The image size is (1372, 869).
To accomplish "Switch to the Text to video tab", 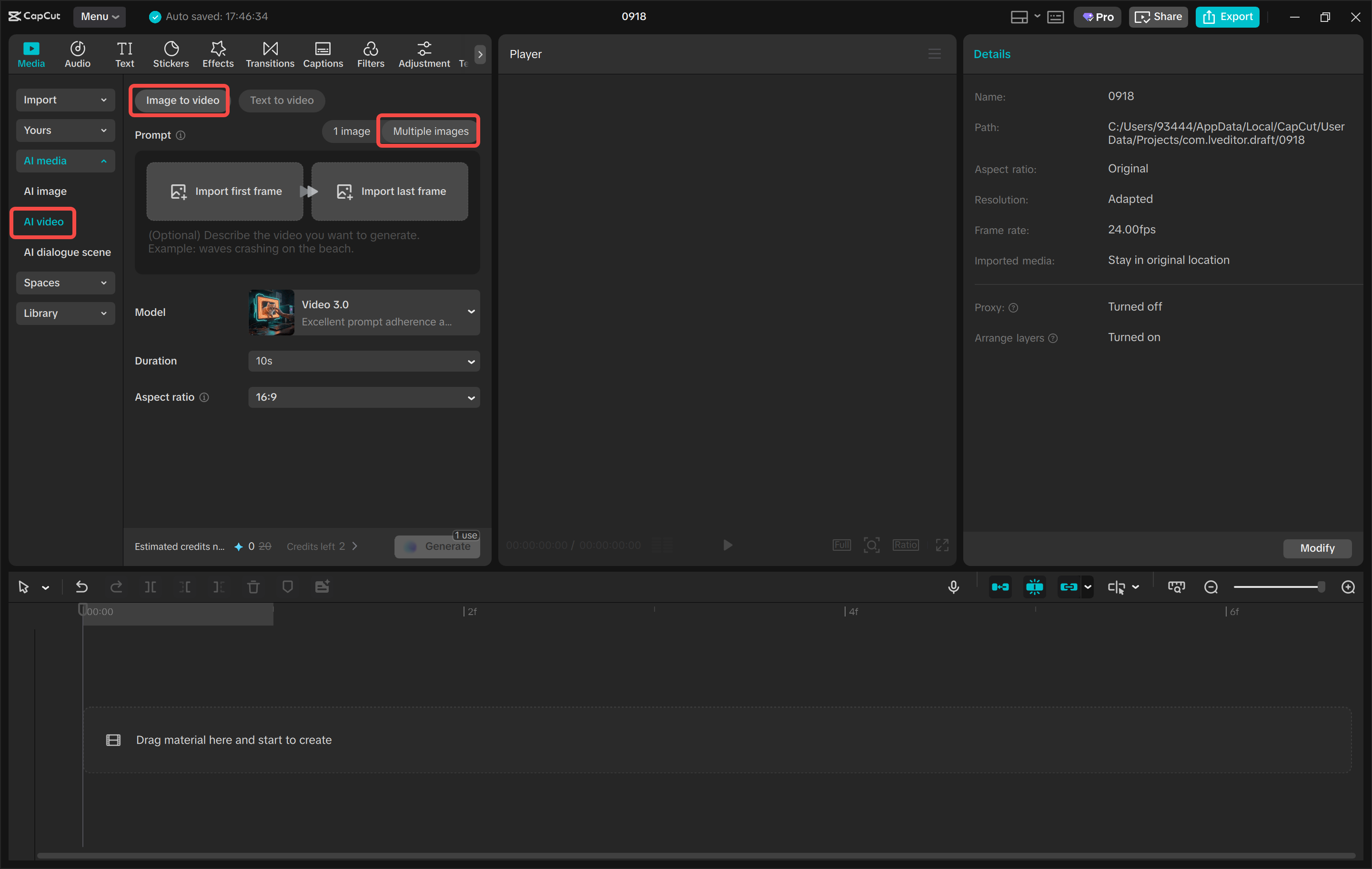I will point(282,101).
